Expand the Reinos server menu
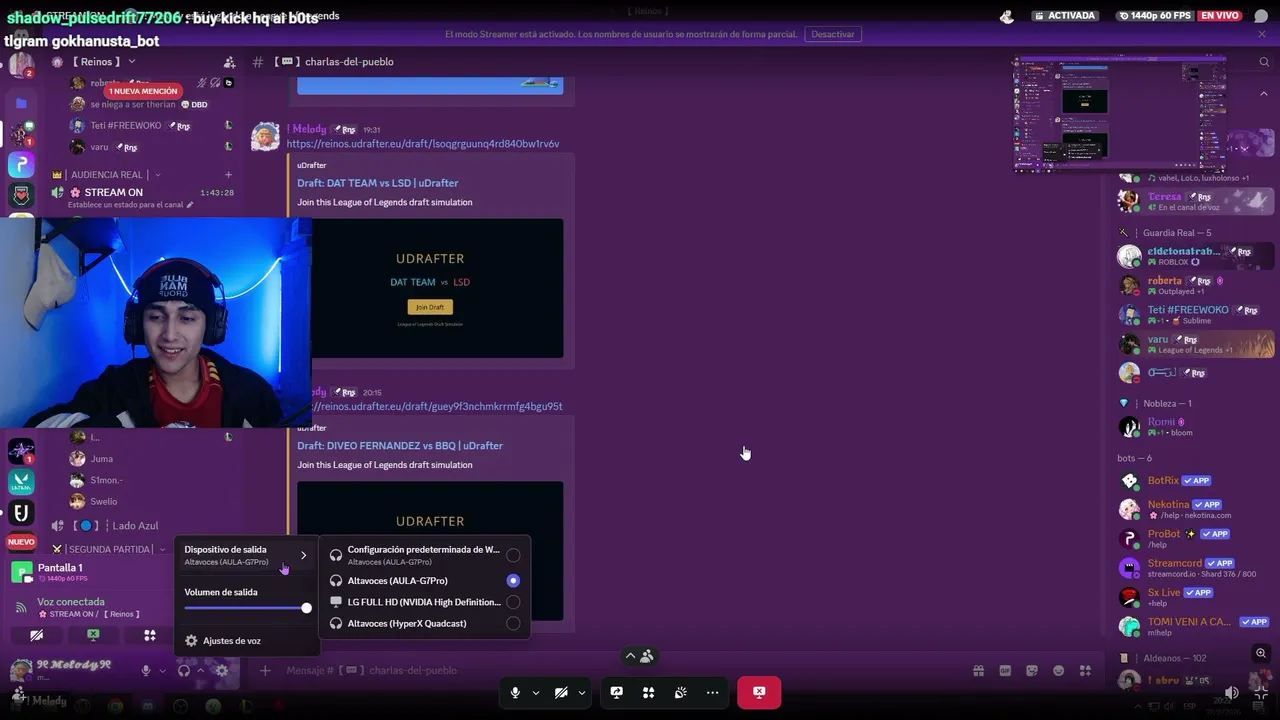The image size is (1280, 720). click(x=131, y=62)
